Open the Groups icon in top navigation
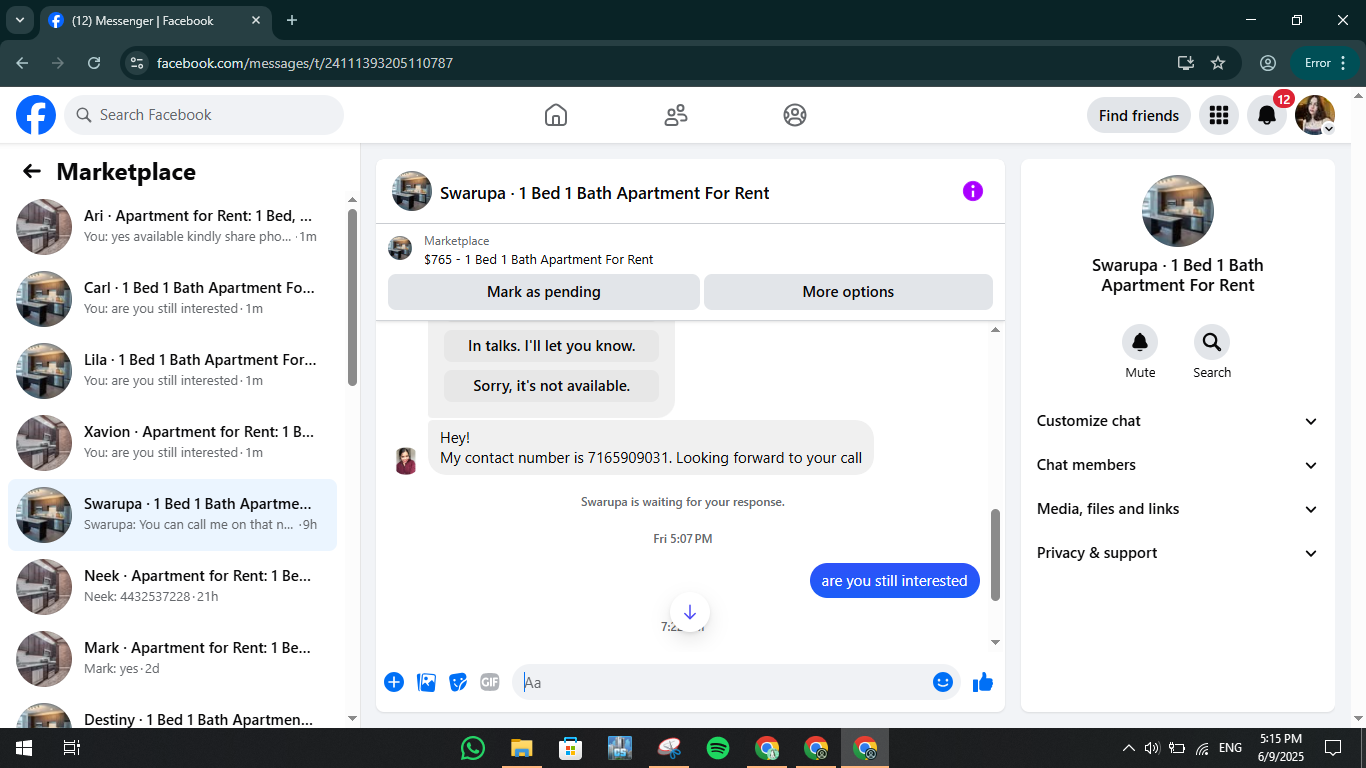 [795, 115]
